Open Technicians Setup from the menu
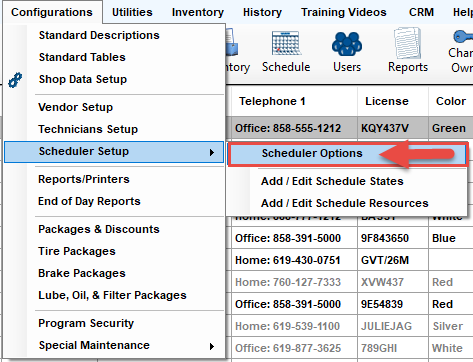Screen dimensions: 473x362 click(x=88, y=129)
